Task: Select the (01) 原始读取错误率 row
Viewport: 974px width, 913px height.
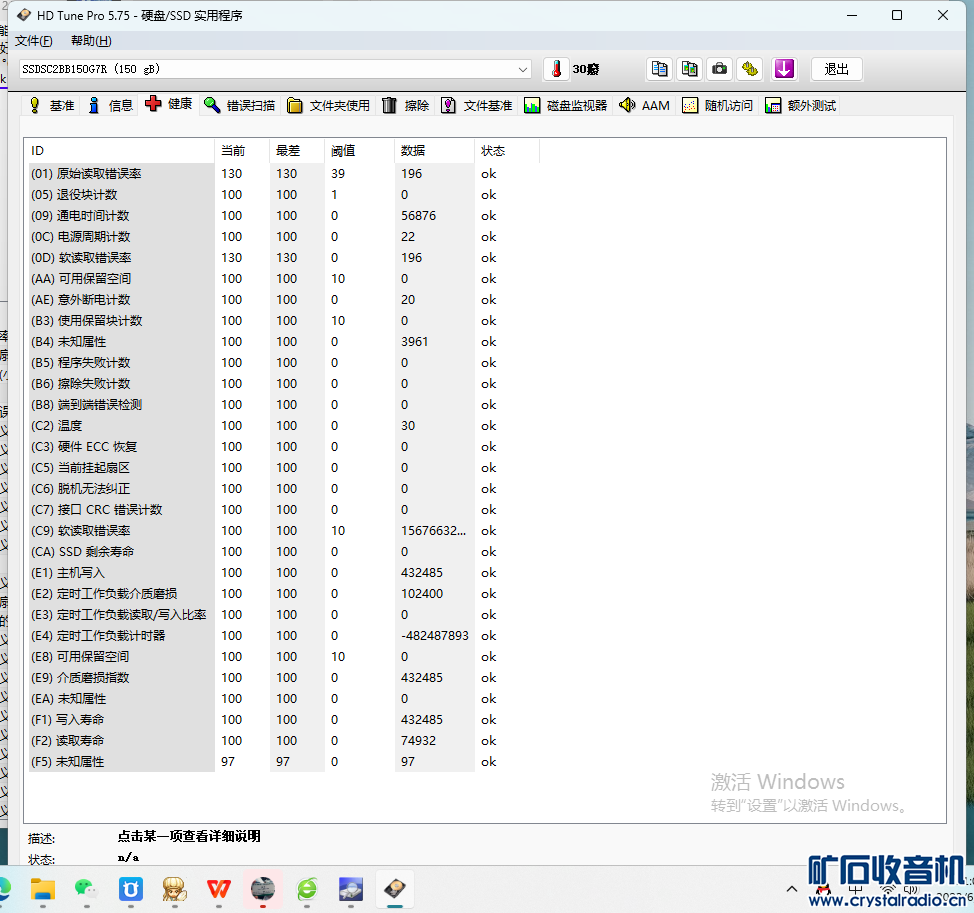Action: [284, 174]
